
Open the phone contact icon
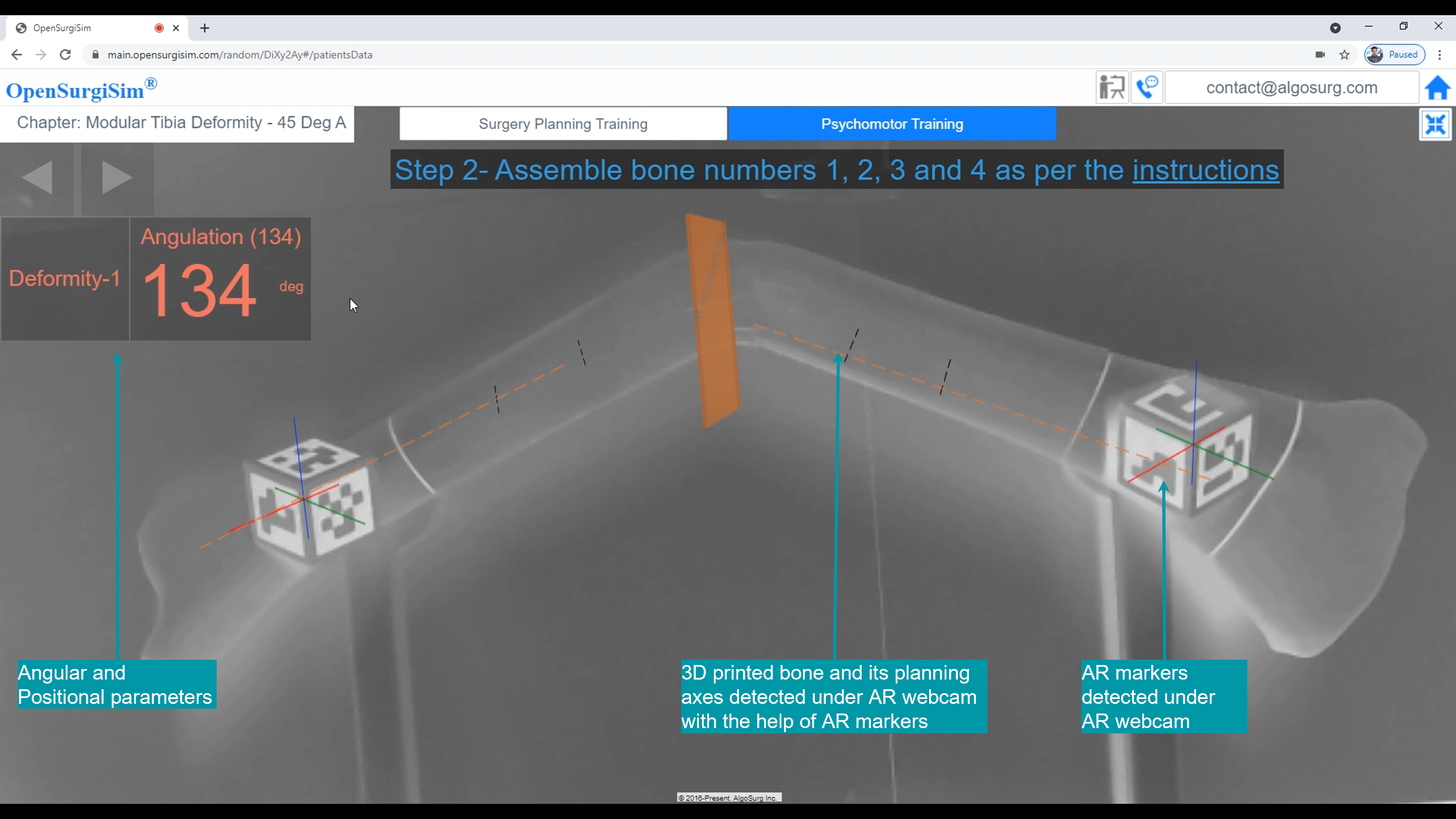[x=1147, y=88]
